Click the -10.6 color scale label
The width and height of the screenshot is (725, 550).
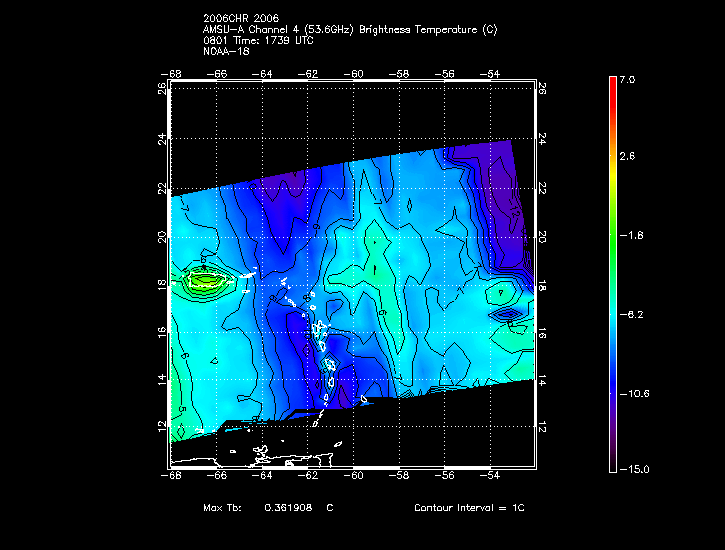(x=634, y=394)
